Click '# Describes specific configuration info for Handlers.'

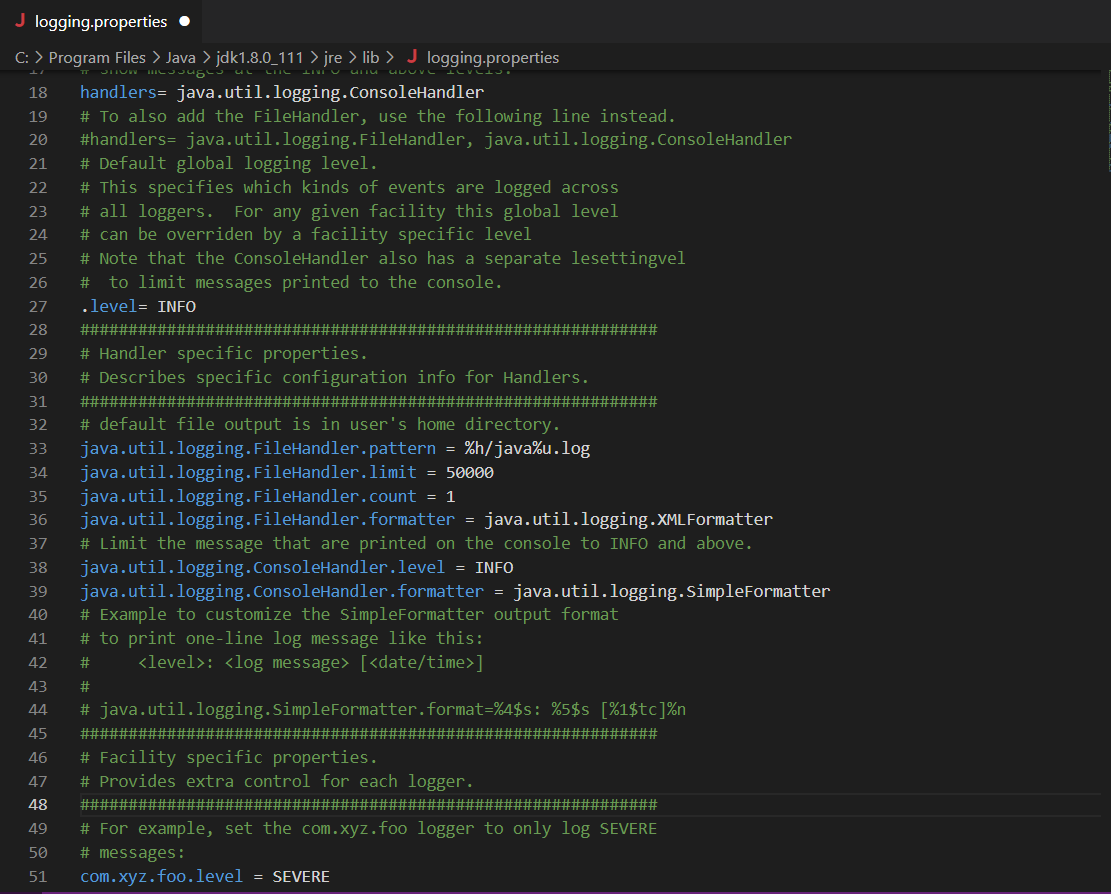pyautogui.click(x=334, y=378)
